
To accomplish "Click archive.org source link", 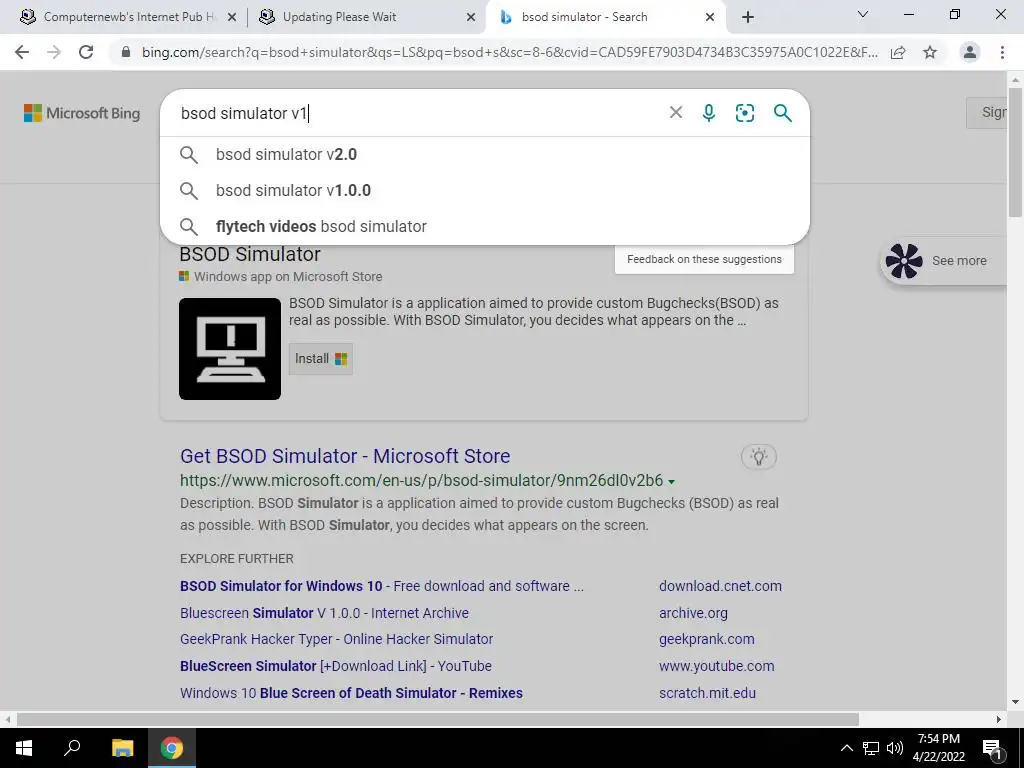I will tap(693, 613).
